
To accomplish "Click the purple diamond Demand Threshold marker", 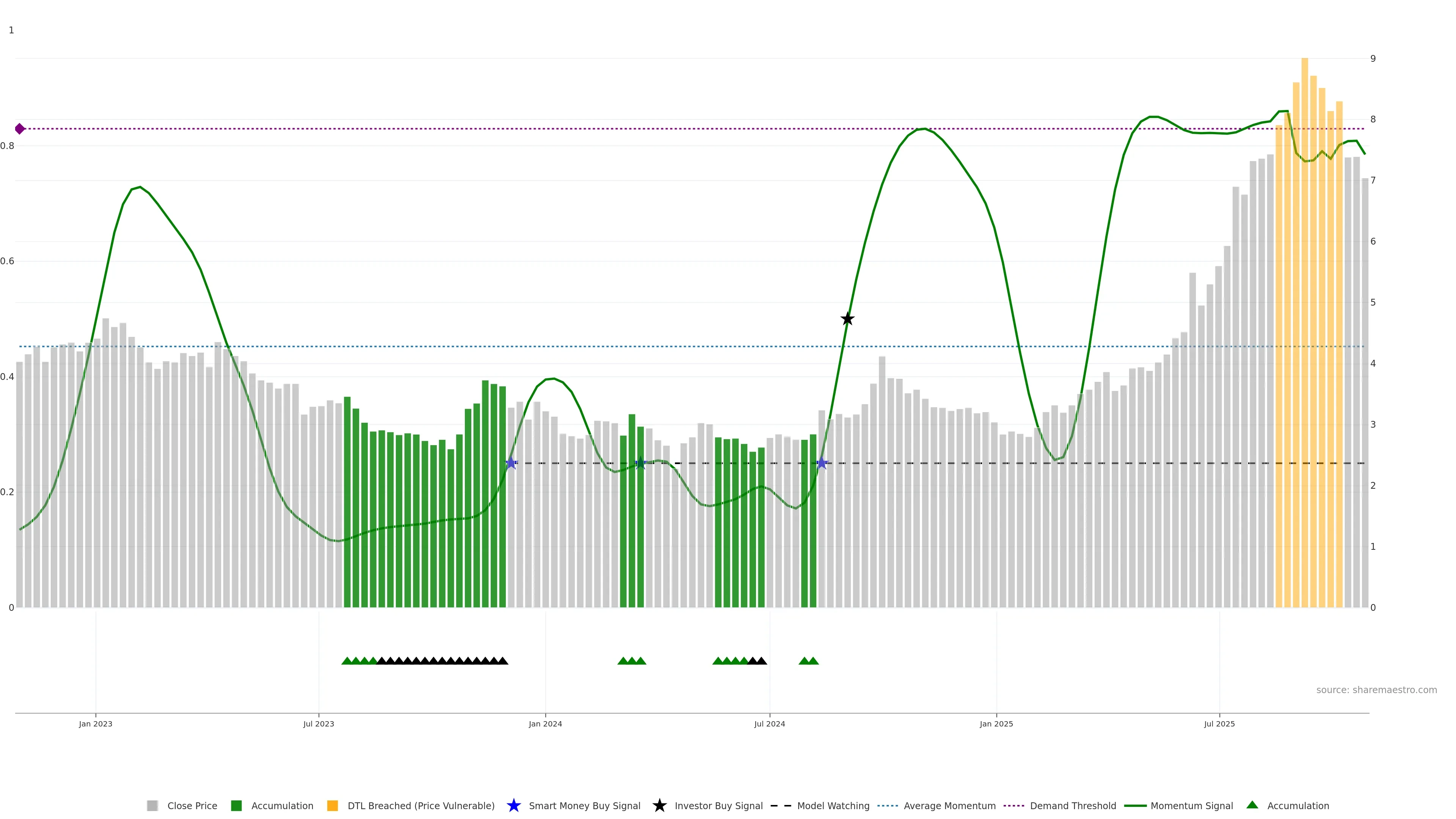I will point(20,129).
